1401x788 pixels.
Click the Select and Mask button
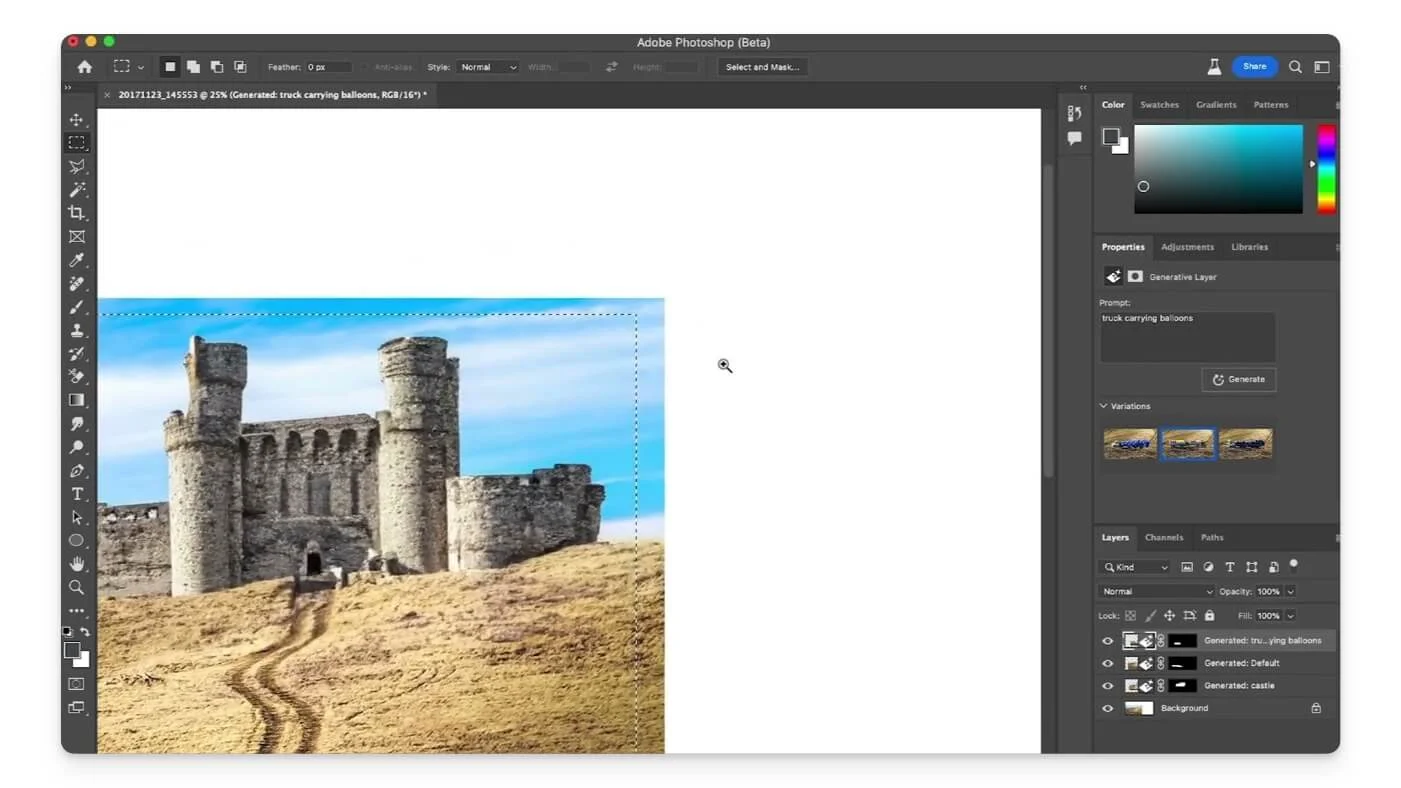[761, 67]
